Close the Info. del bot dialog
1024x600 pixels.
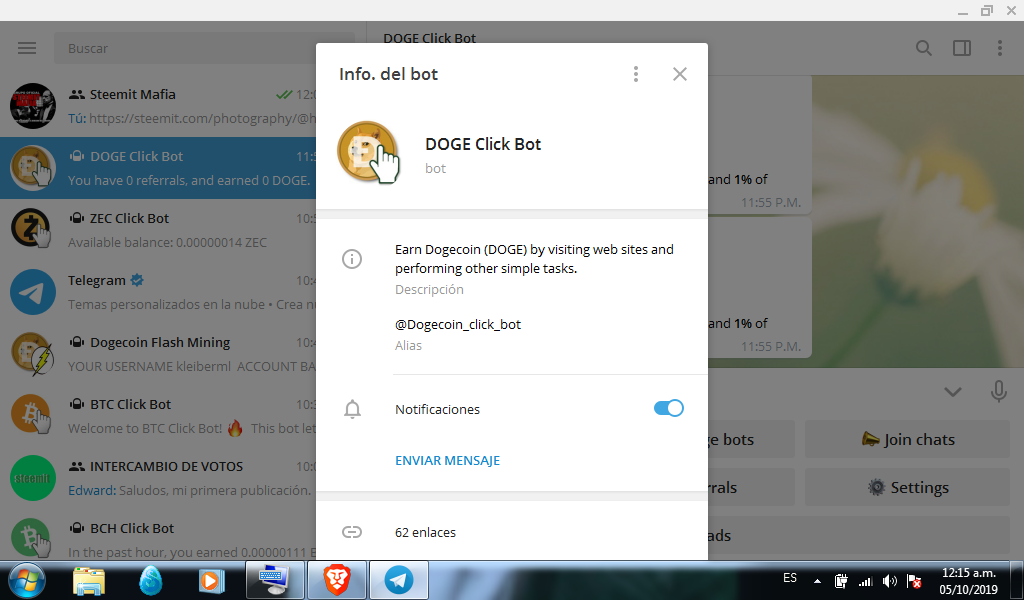point(680,74)
